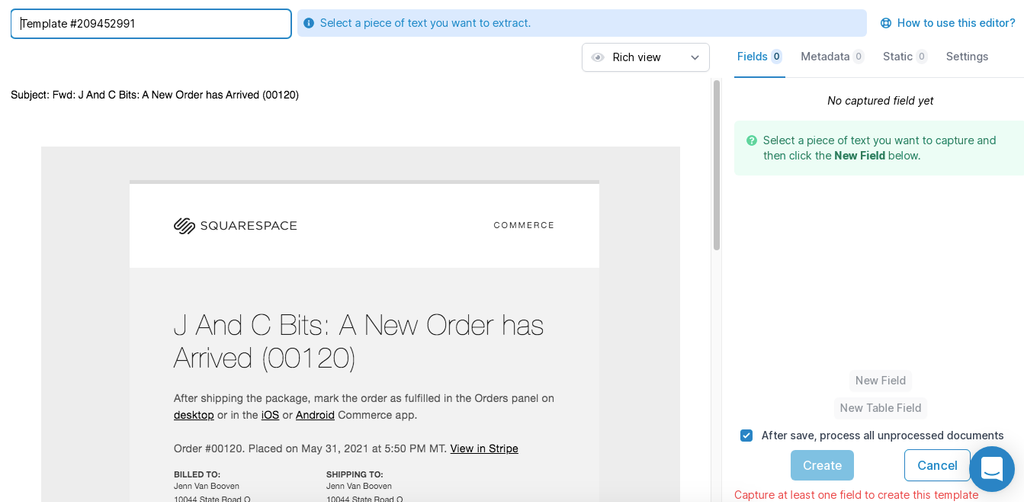This screenshot has width=1024, height=502.
Task: Click 'Jenn Van Booven' under SHIPPING TO
Action: pyautogui.click(x=359, y=486)
